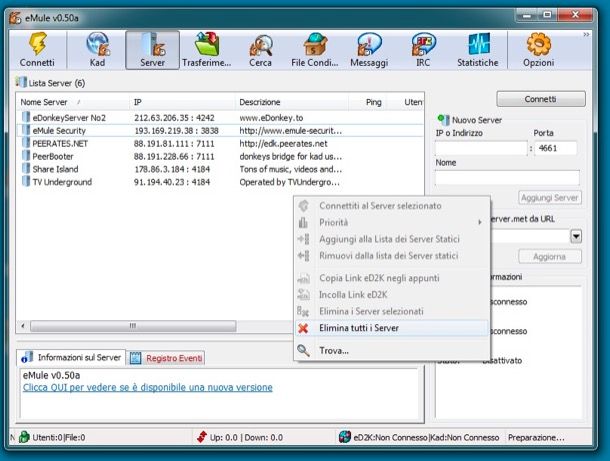Click the Utenti:0|File:0 status text
Viewport: 610px width, 461px height.
click(x=59, y=437)
